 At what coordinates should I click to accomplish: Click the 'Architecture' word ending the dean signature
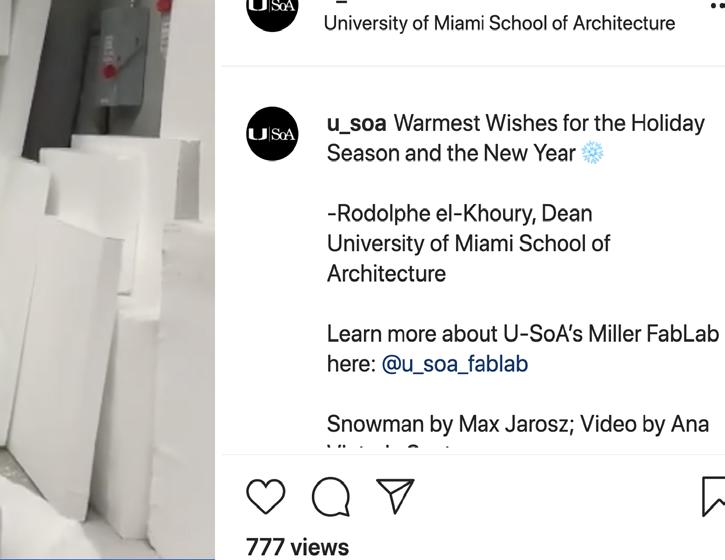pos(387,274)
